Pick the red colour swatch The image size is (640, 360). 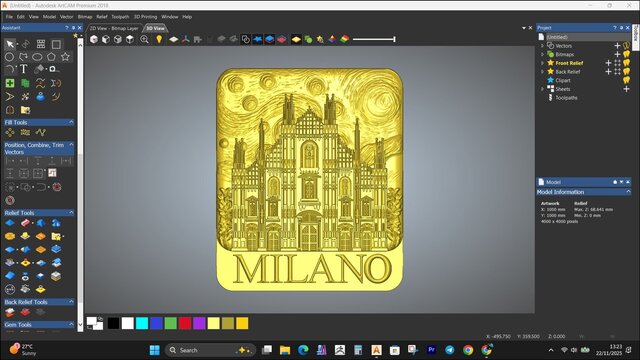pyautogui.click(x=185, y=323)
